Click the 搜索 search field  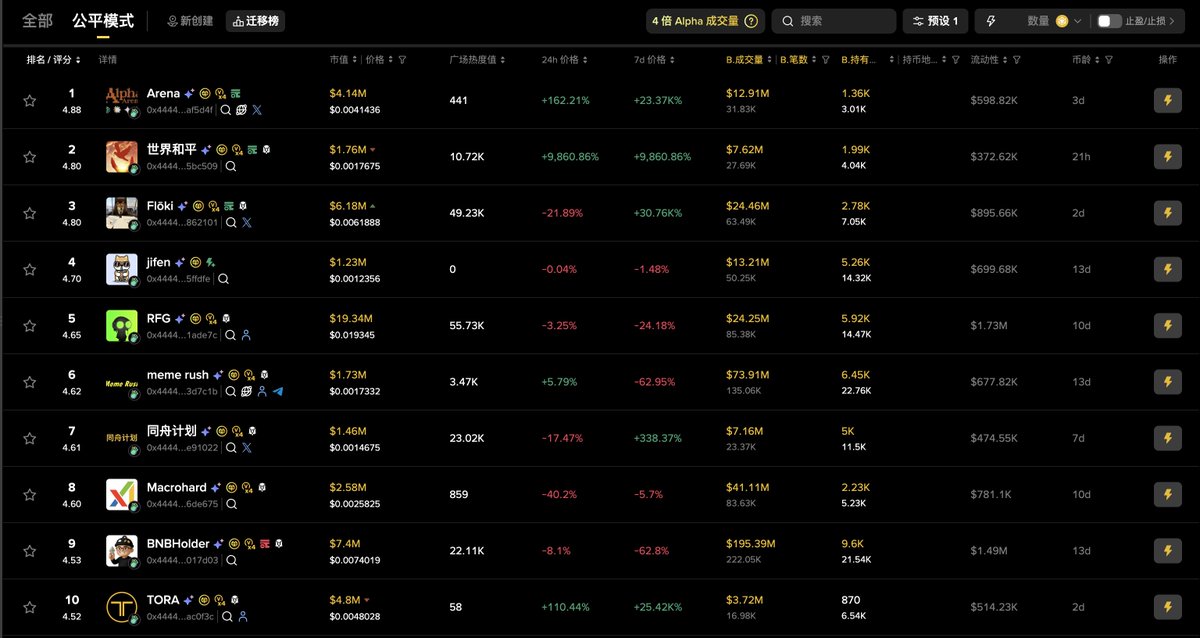click(834, 21)
